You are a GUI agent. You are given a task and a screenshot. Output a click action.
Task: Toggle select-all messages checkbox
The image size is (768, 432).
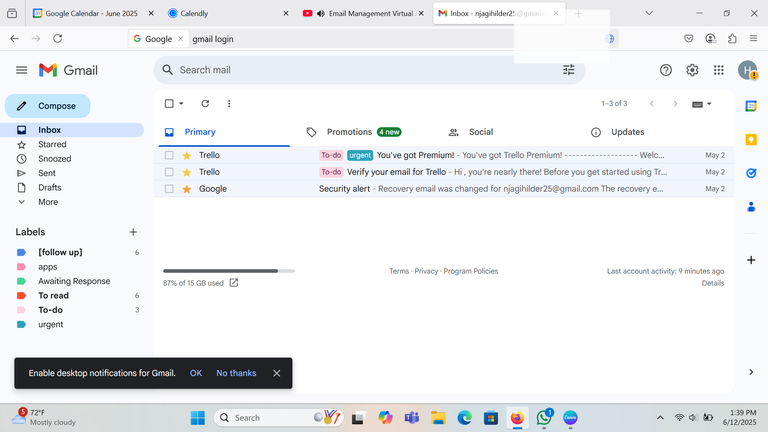tap(169, 103)
